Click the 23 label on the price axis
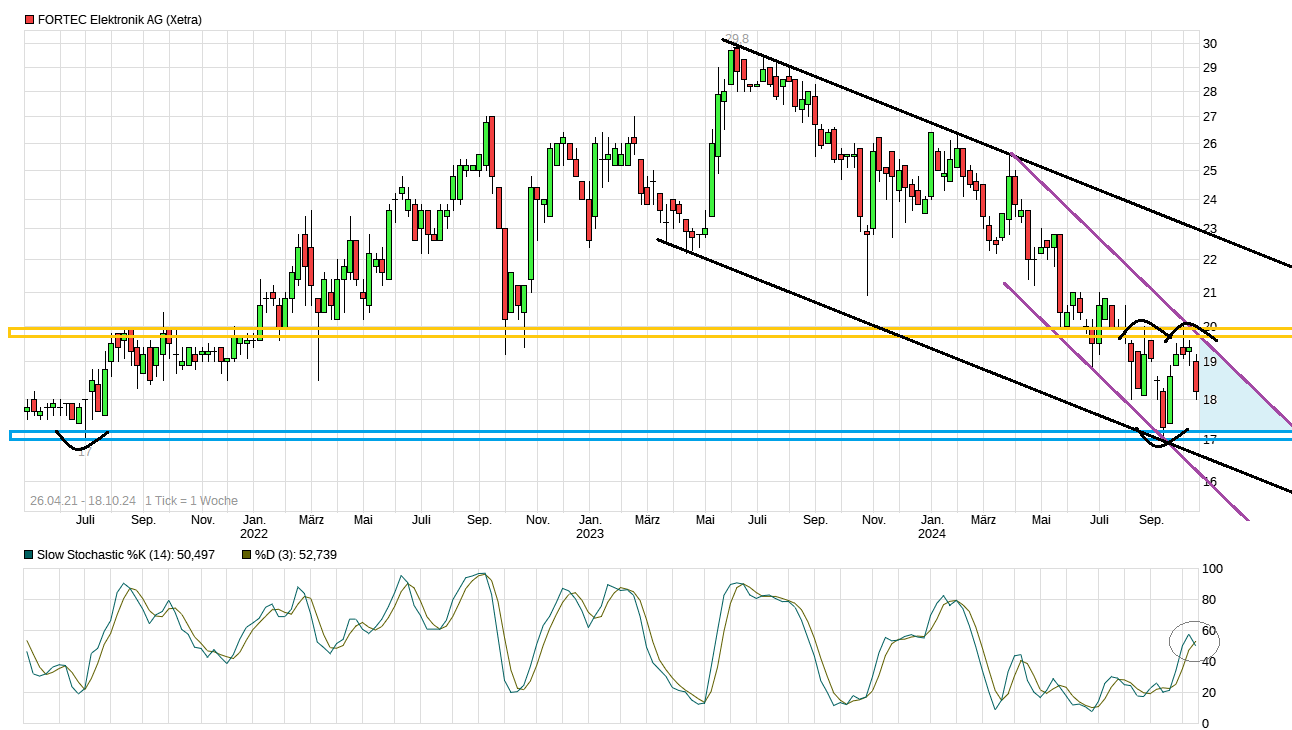 click(x=1210, y=229)
